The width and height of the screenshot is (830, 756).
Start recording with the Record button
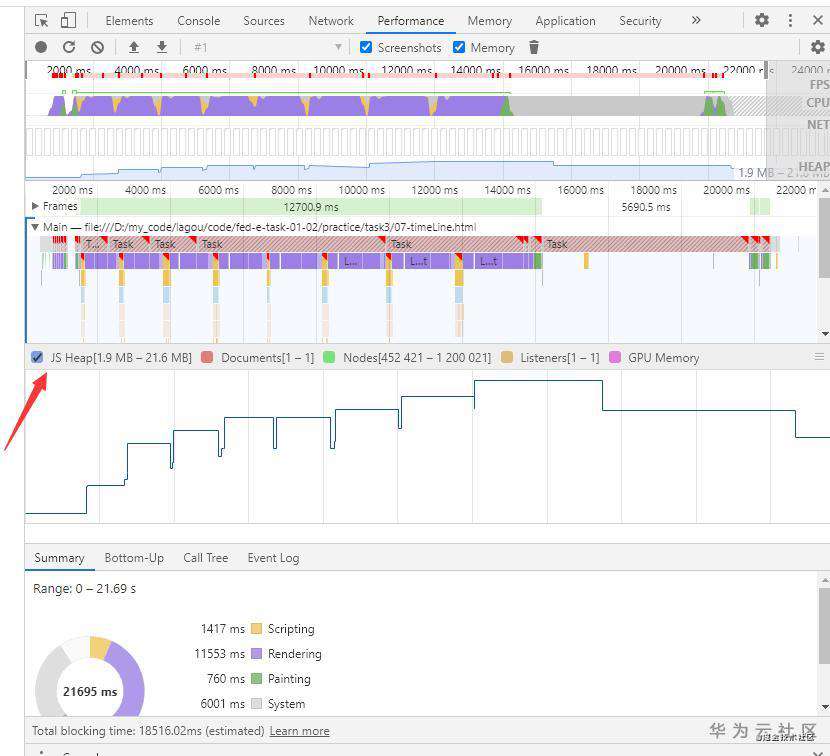[x=41, y=47]
